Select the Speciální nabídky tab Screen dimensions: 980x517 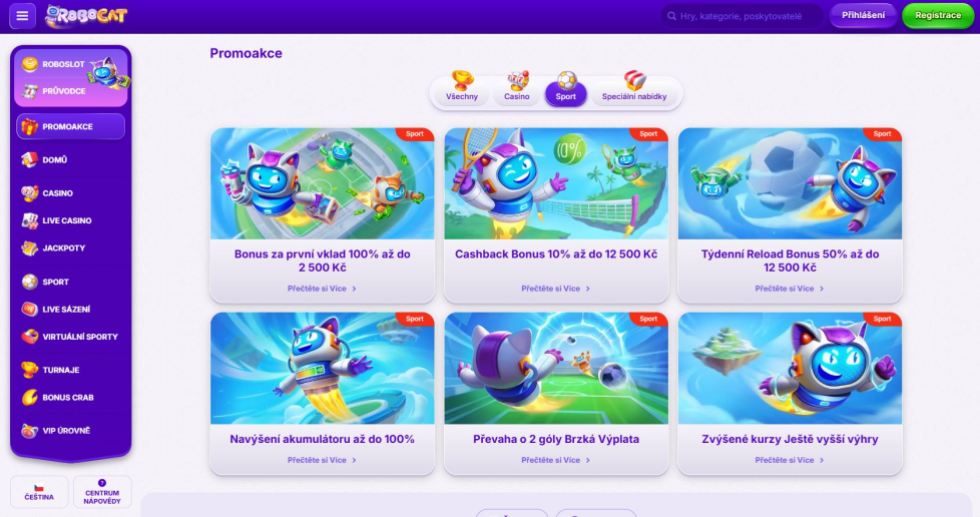[634, 89]
